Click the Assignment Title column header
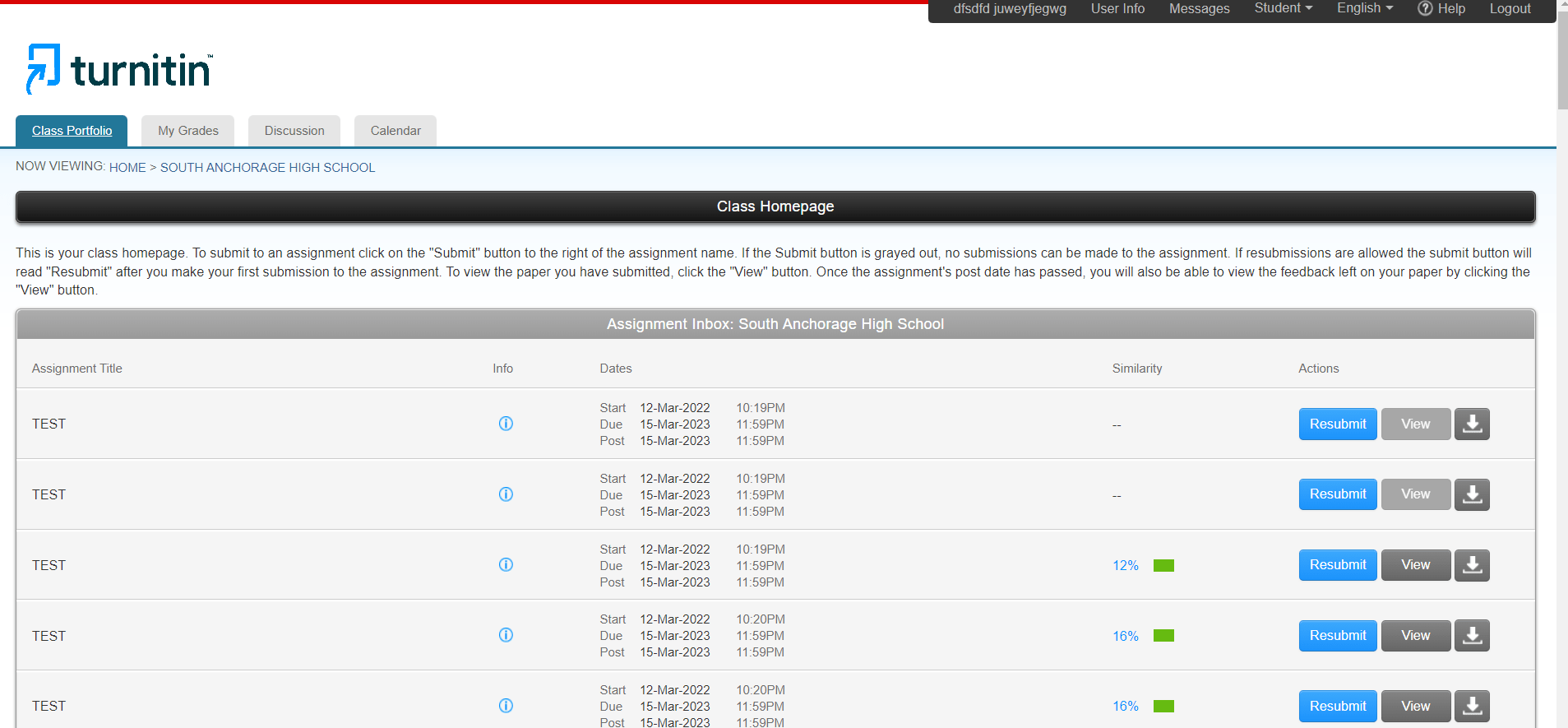Screen dimensions: 1568x728 (77, 369)
